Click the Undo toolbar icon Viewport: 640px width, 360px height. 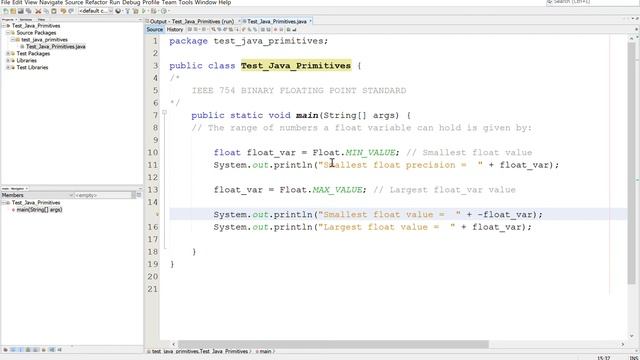(x=63, y=11)
